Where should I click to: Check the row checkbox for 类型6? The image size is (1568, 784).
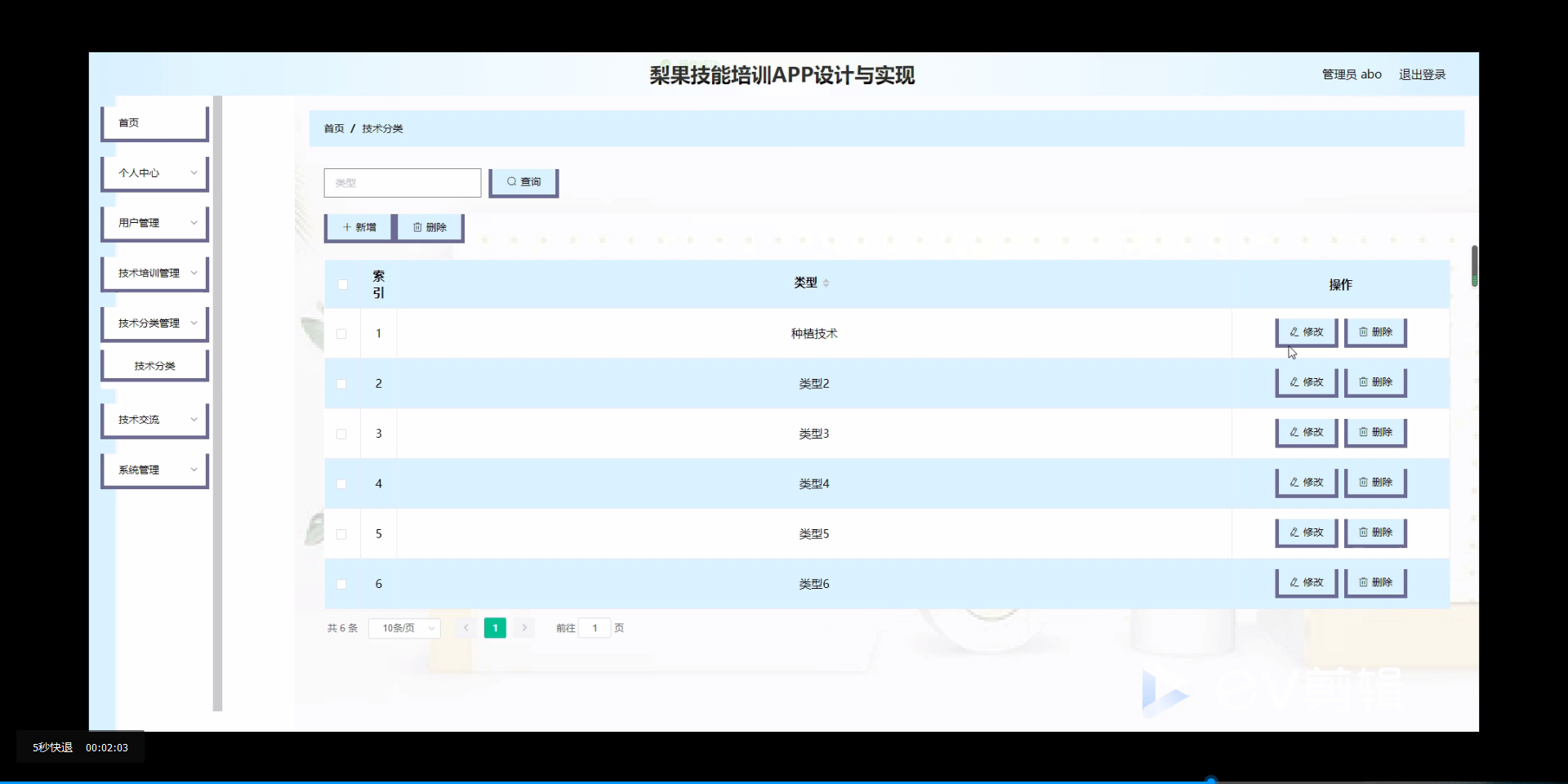coord(341,584)
